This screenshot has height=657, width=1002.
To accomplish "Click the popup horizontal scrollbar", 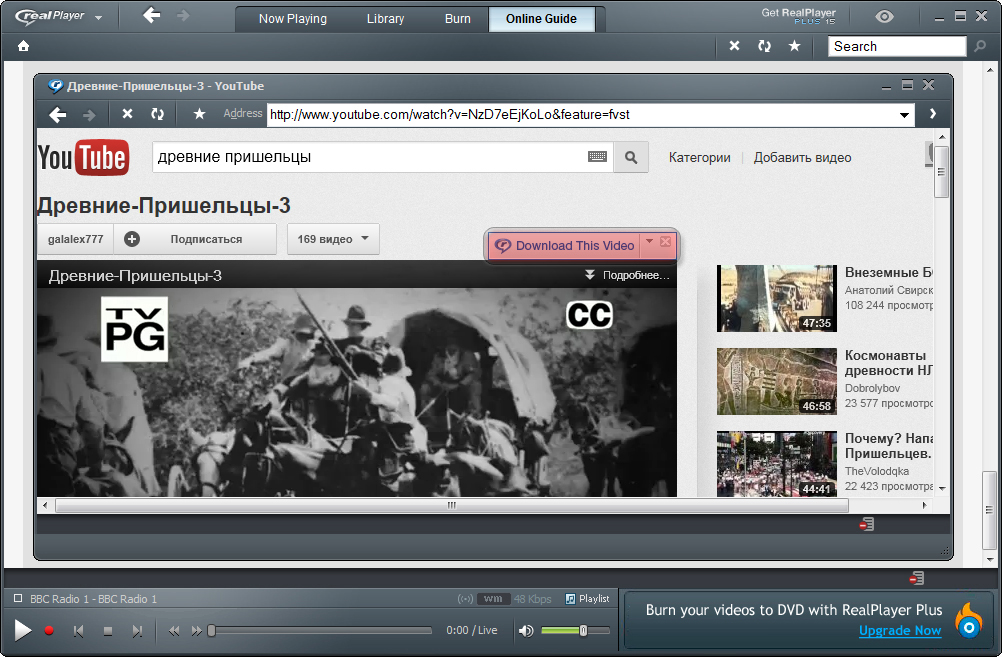I will tap(452, 506).
